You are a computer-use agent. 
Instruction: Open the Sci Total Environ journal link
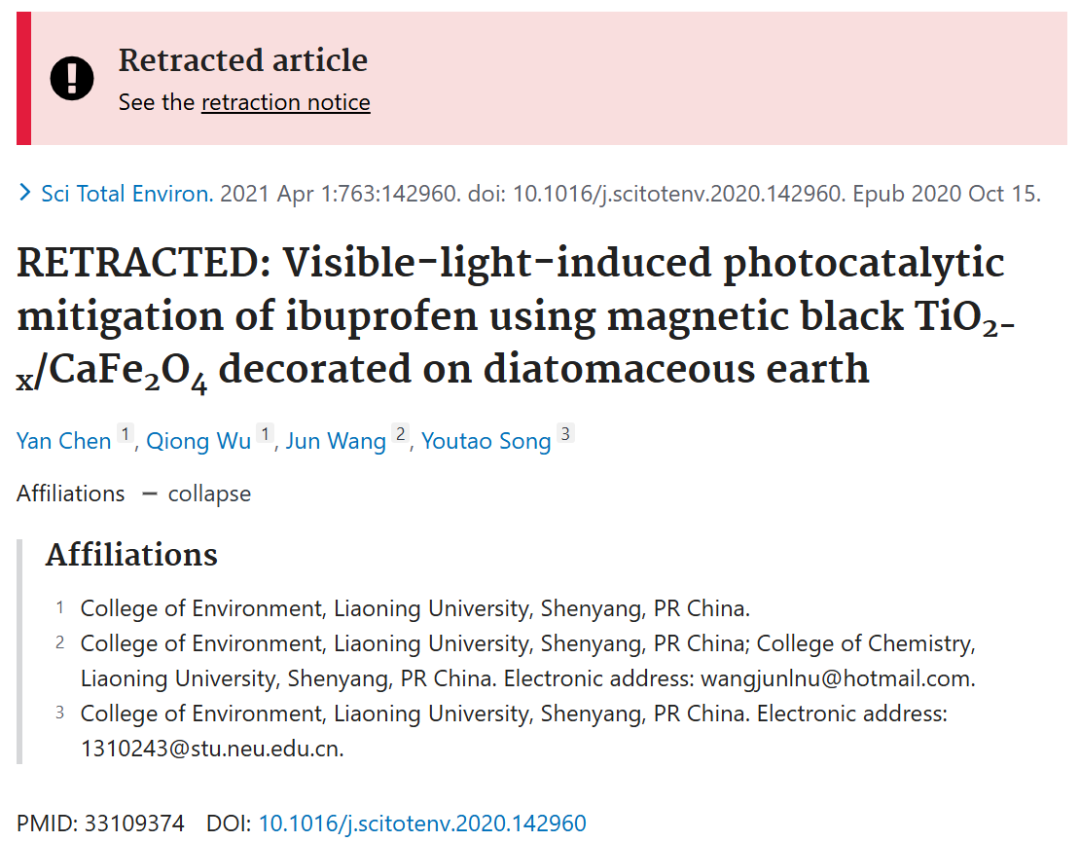pos(127,194)
